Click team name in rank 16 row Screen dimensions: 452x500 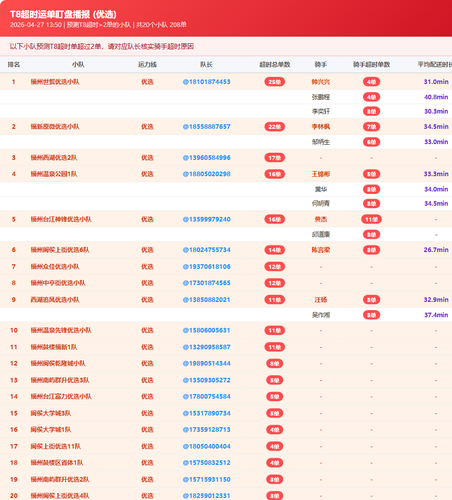point(51,430)
